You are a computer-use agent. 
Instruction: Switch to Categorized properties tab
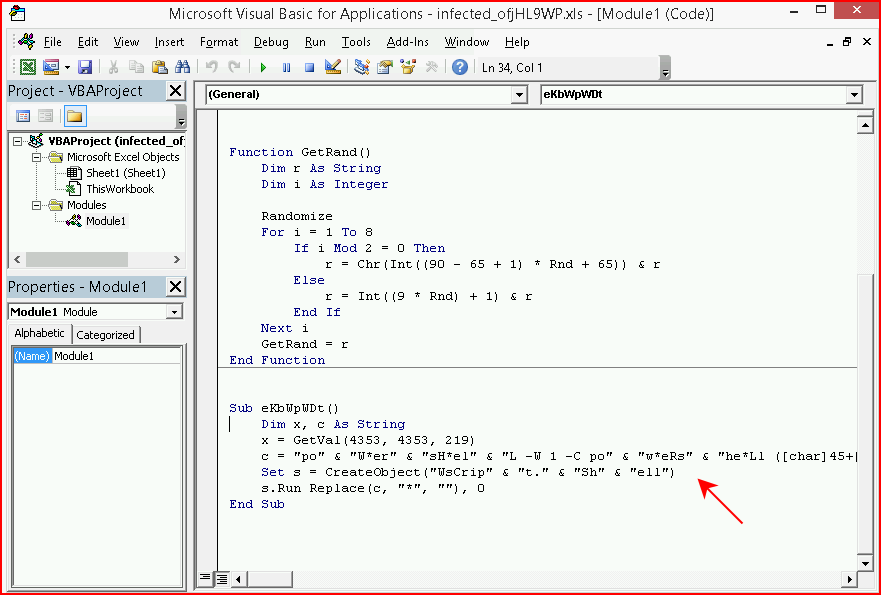coord(106,335)
